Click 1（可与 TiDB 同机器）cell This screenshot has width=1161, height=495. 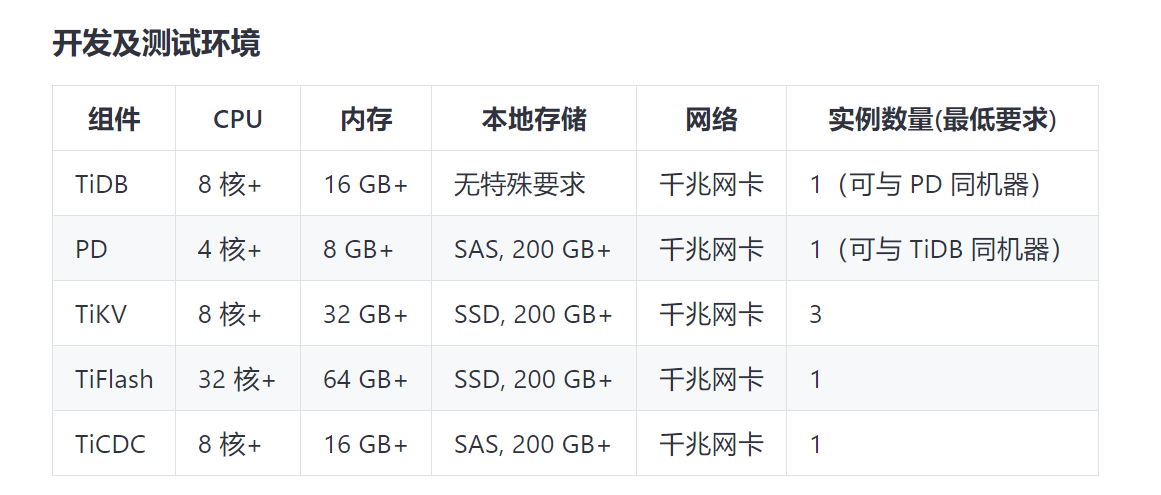click(935, 249)
